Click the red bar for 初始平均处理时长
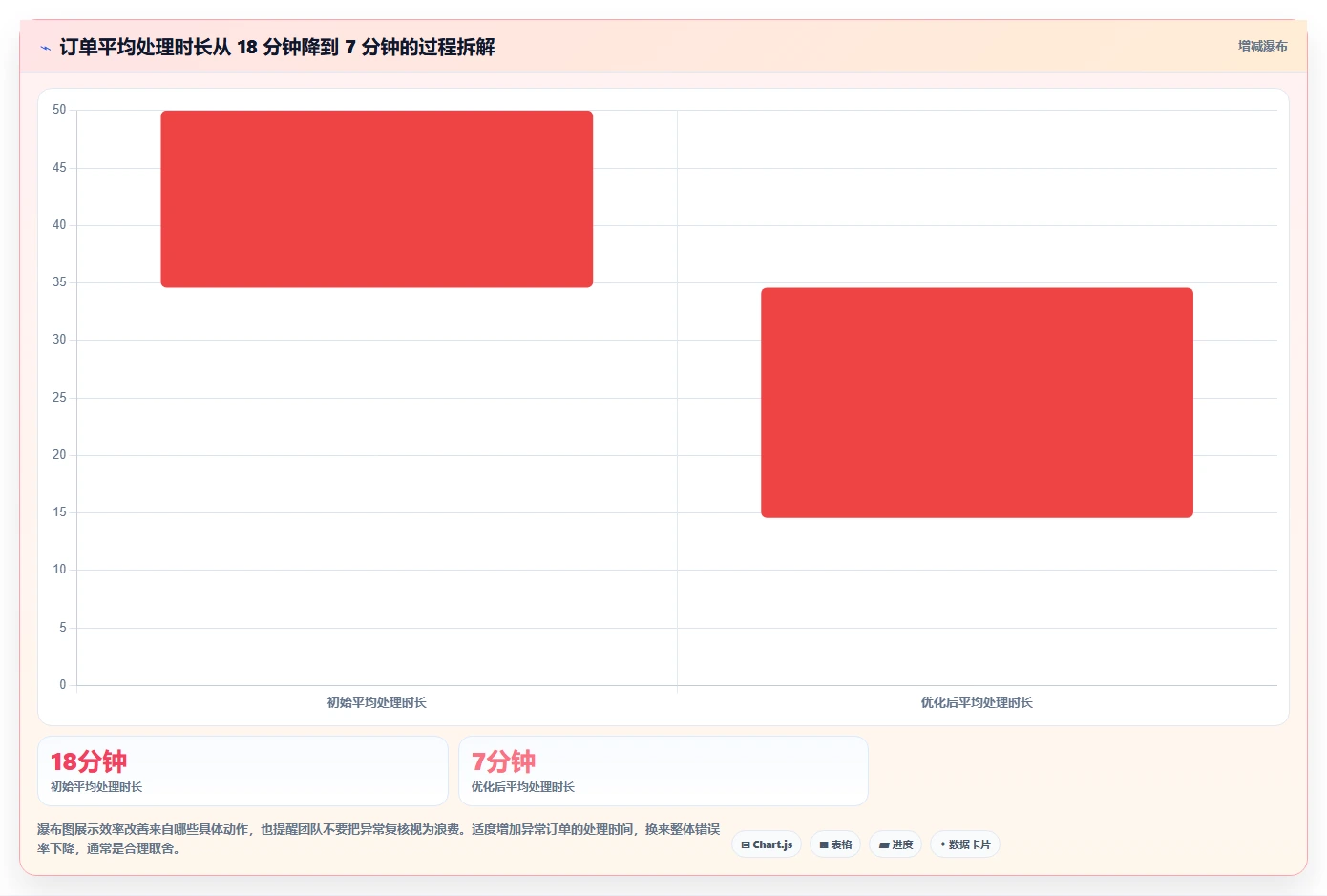Viewport: 1327px width, 896px height. 377,198
